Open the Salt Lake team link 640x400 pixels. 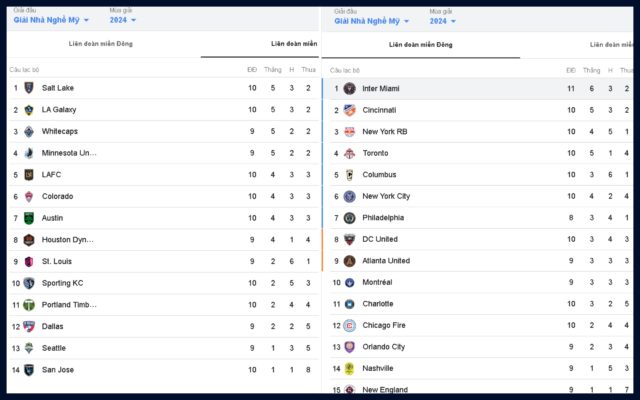(58, 88)
